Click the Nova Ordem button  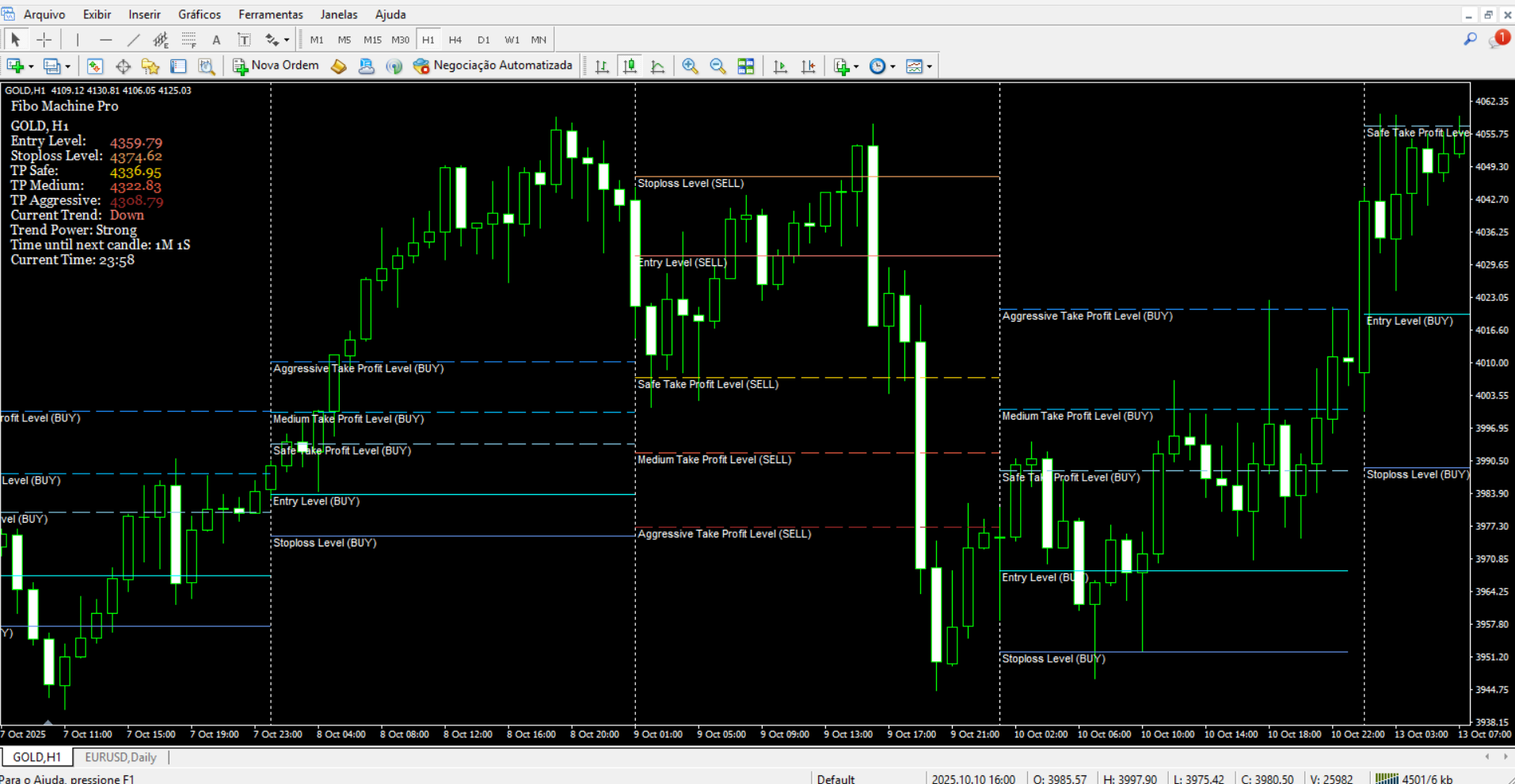pos(276,66)
